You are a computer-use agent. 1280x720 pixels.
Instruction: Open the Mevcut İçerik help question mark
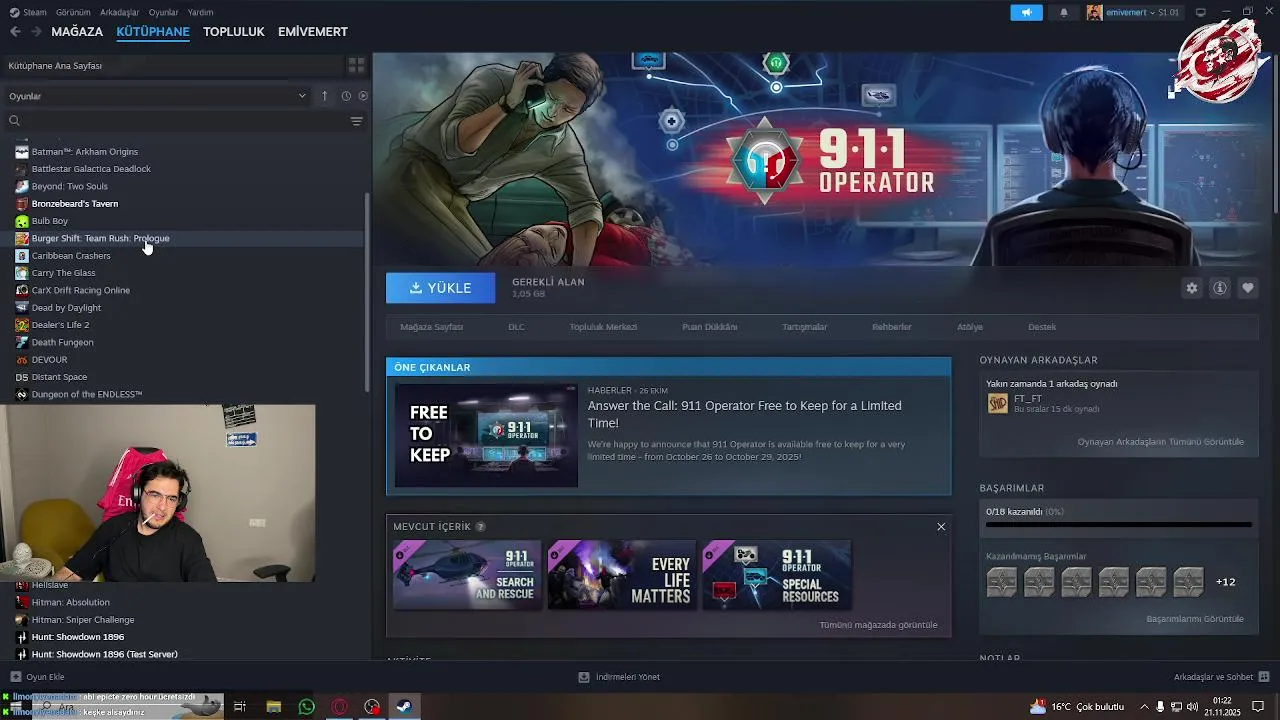click(480, 527)
